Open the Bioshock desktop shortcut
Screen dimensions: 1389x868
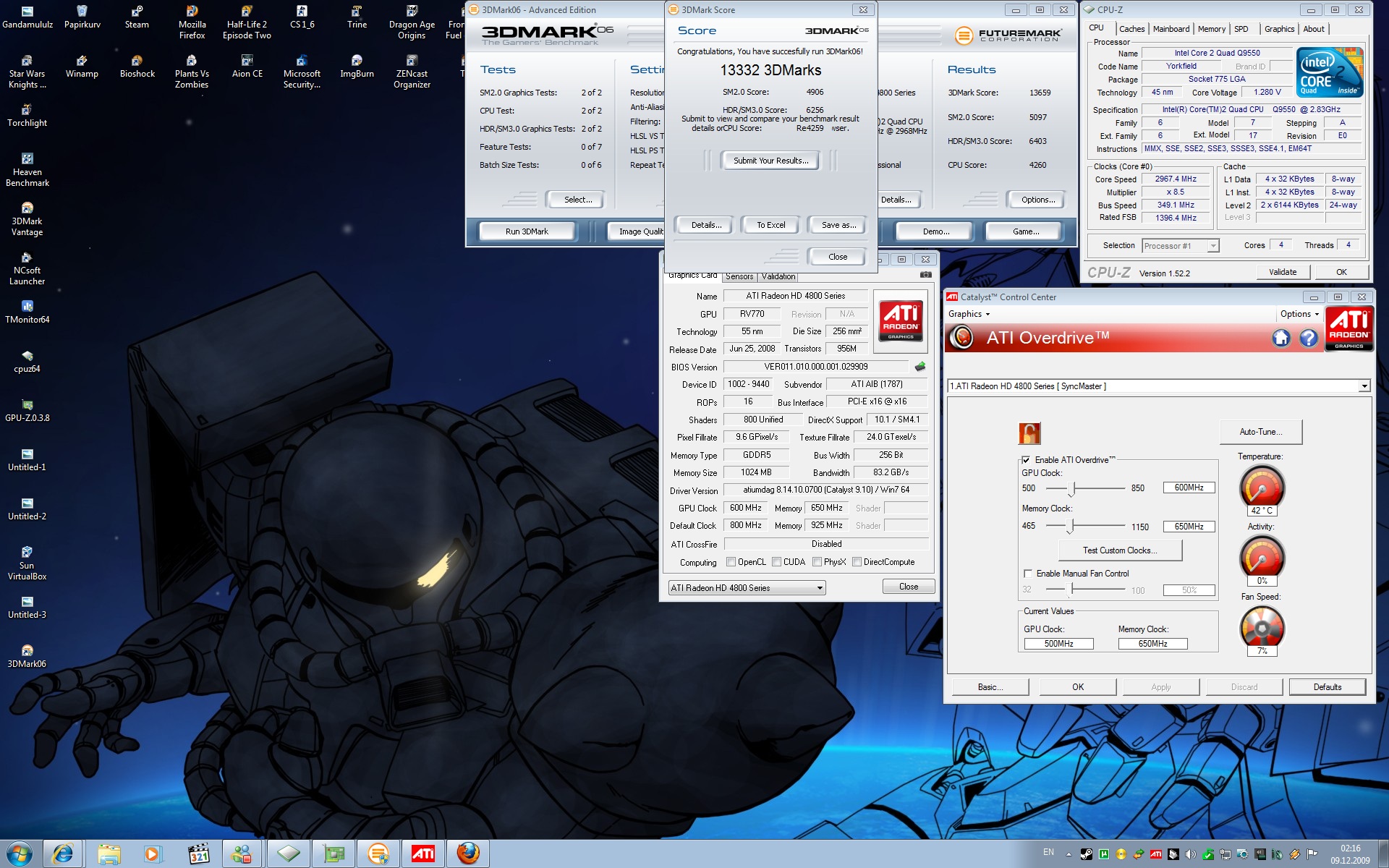click(x=137, y=67)
